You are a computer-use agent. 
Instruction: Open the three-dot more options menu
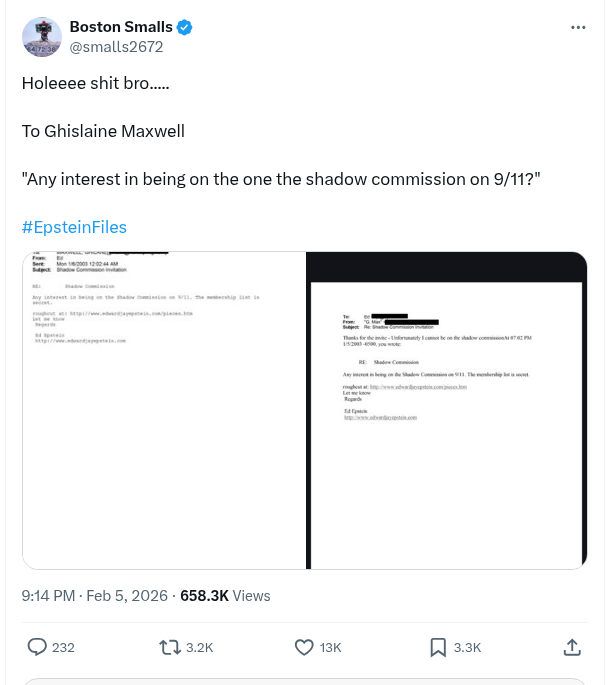pos(578,28)
